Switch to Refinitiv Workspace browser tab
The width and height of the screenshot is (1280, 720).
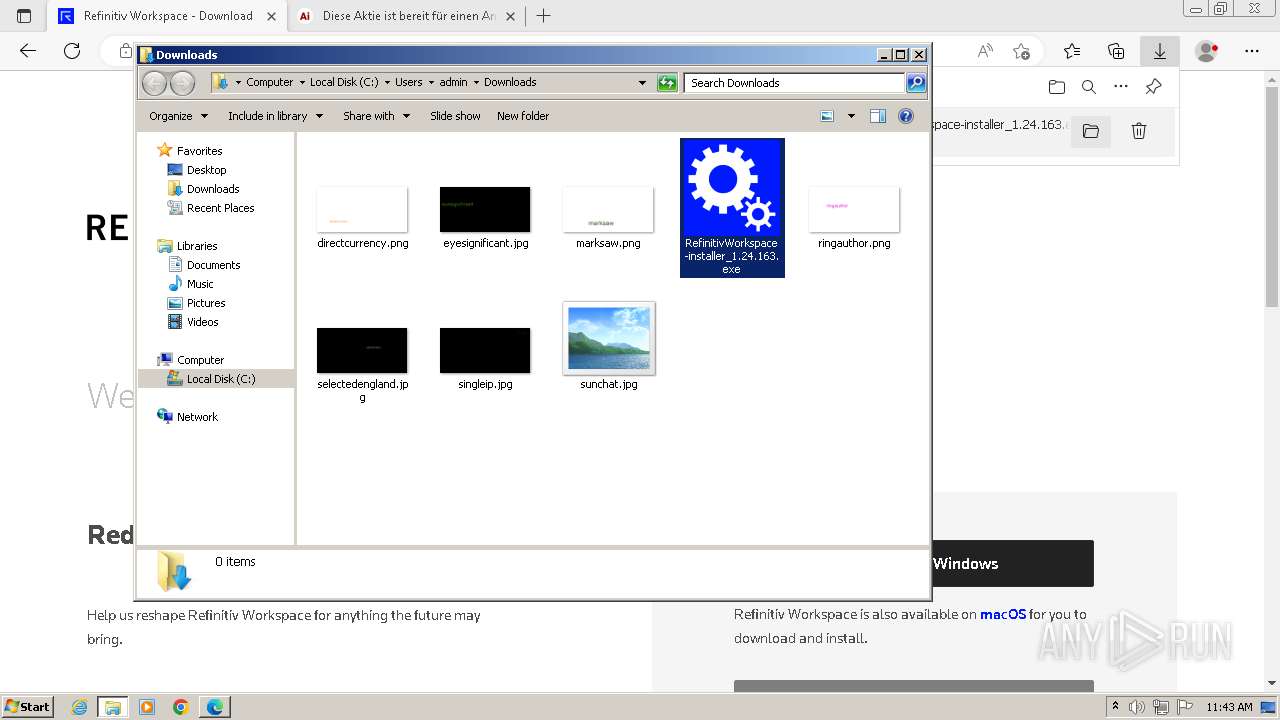(x=167, y=16)
